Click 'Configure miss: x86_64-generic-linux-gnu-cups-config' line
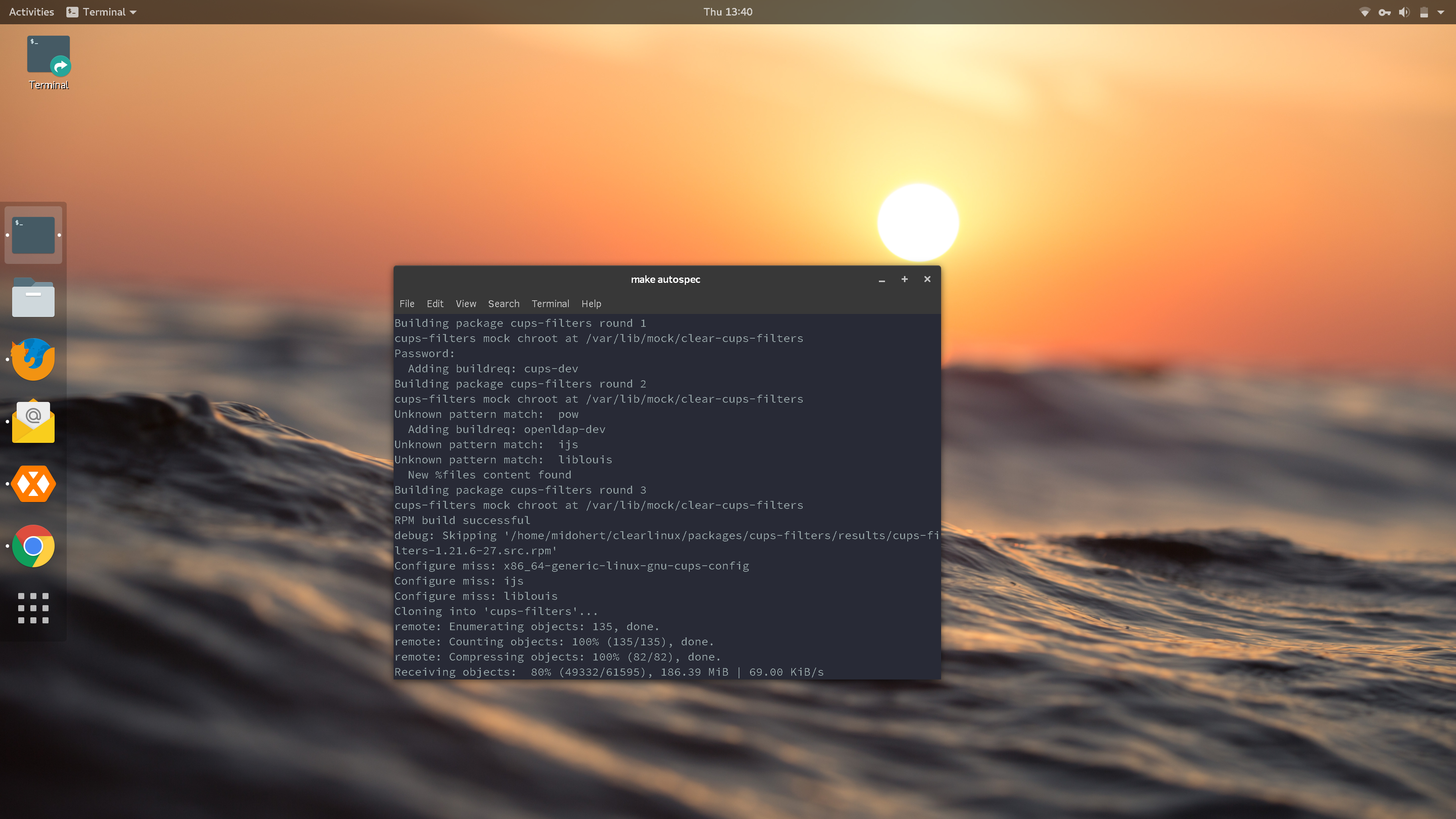 (x=571, y=566)
